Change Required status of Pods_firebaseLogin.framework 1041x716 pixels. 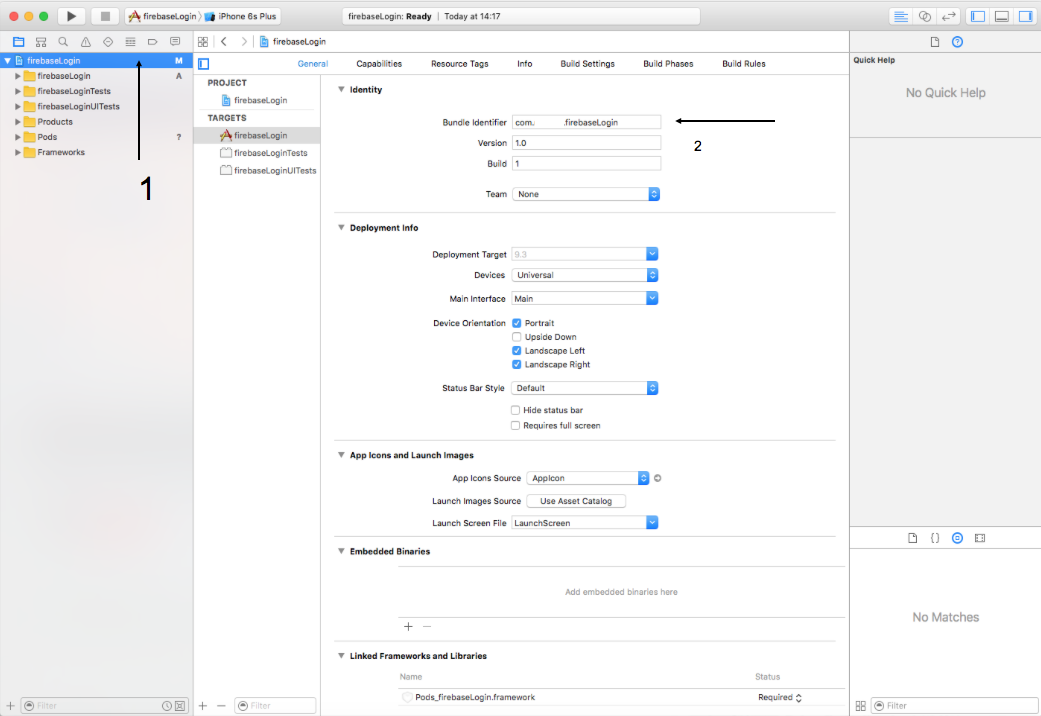[779, 697]
